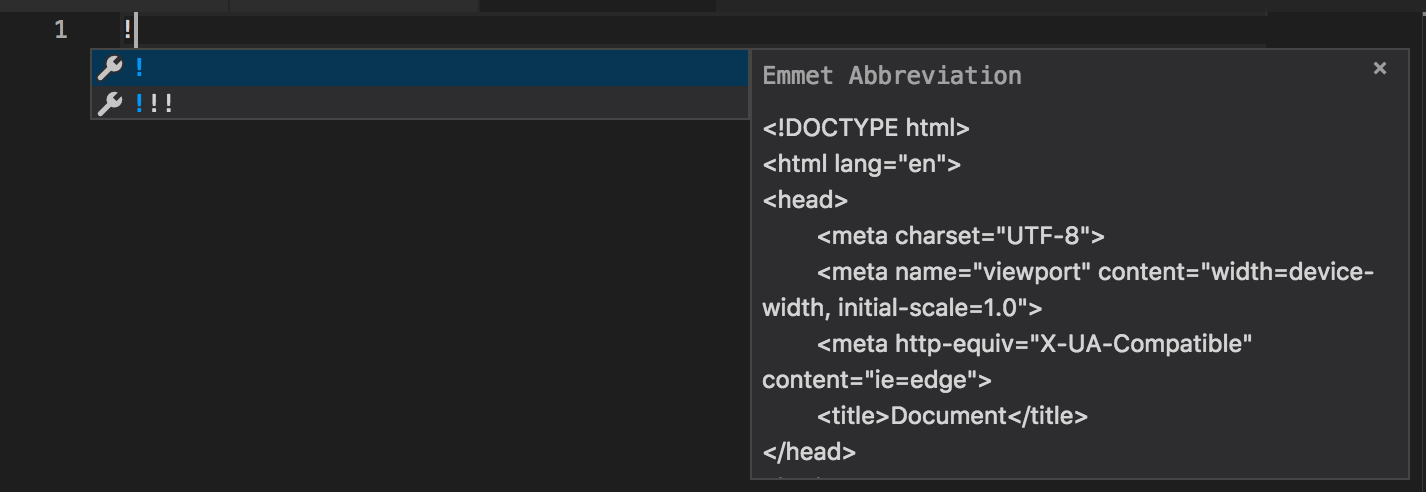Click the "Emmet Abbreviation" heading
Image resolution: width=1426 pixels, height=492 pixels.
click(892, 76)
